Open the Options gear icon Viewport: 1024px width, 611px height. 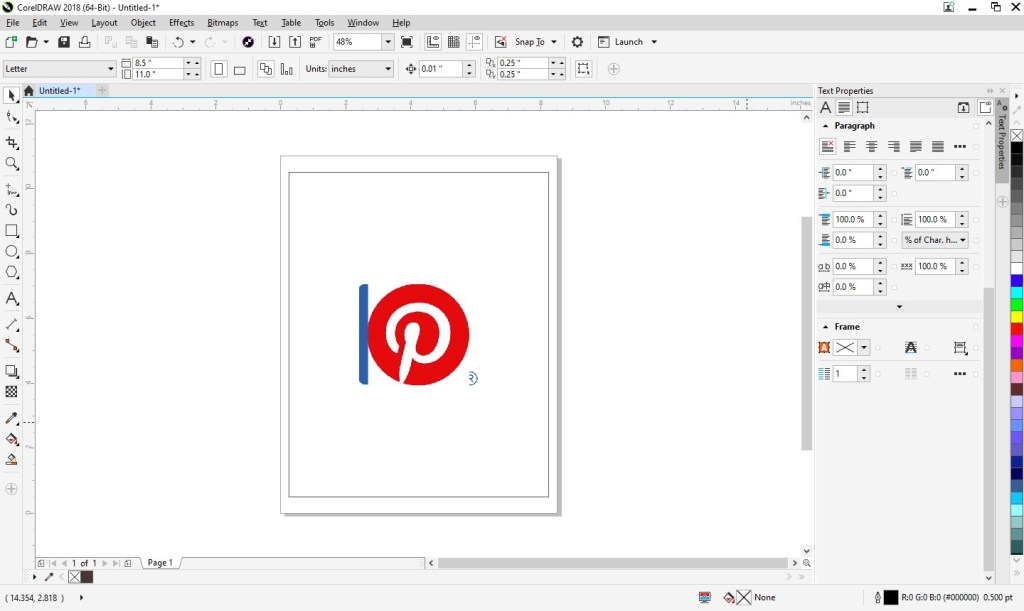click(577, 42)
